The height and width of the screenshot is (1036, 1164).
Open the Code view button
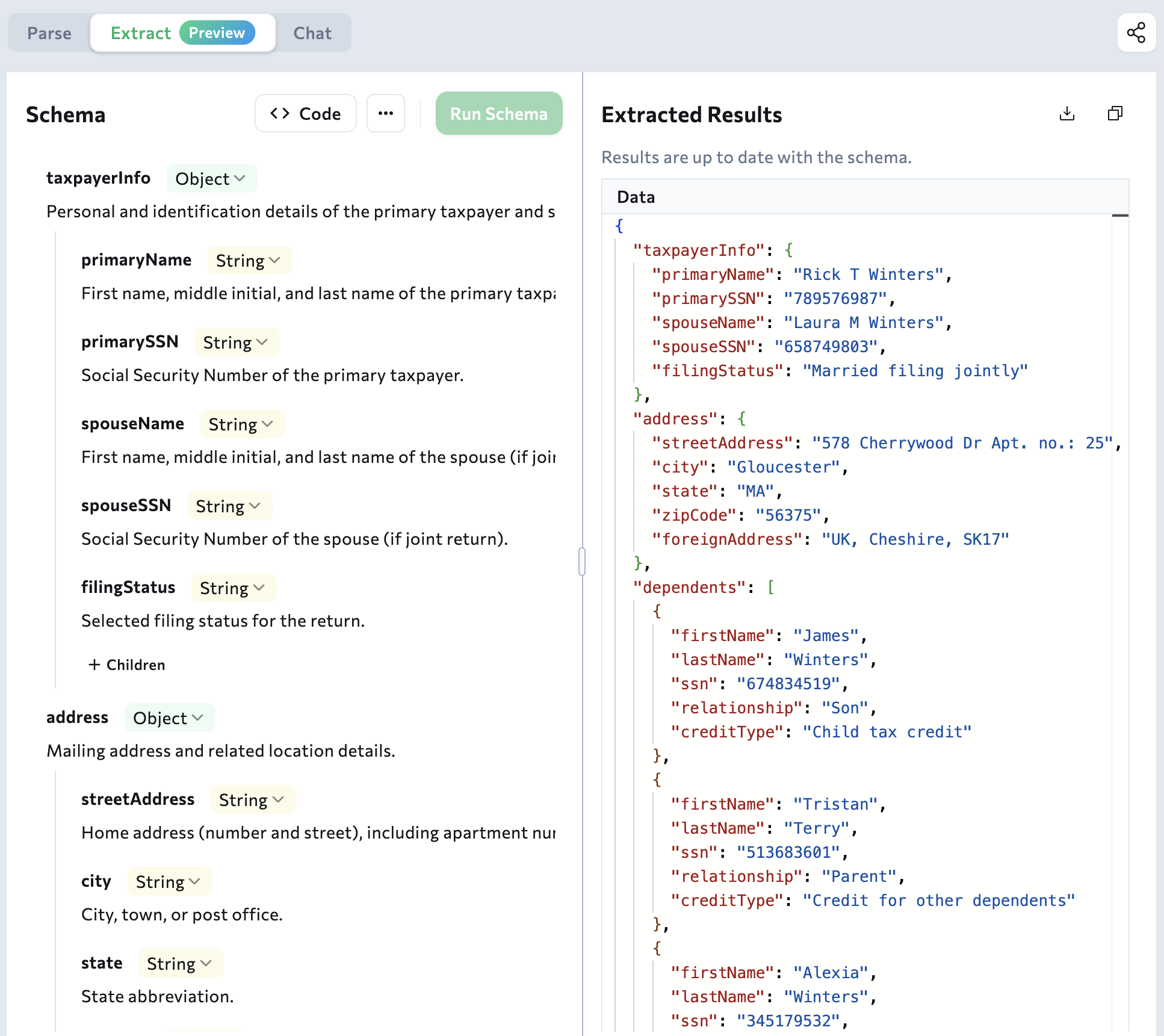[305, 113]
